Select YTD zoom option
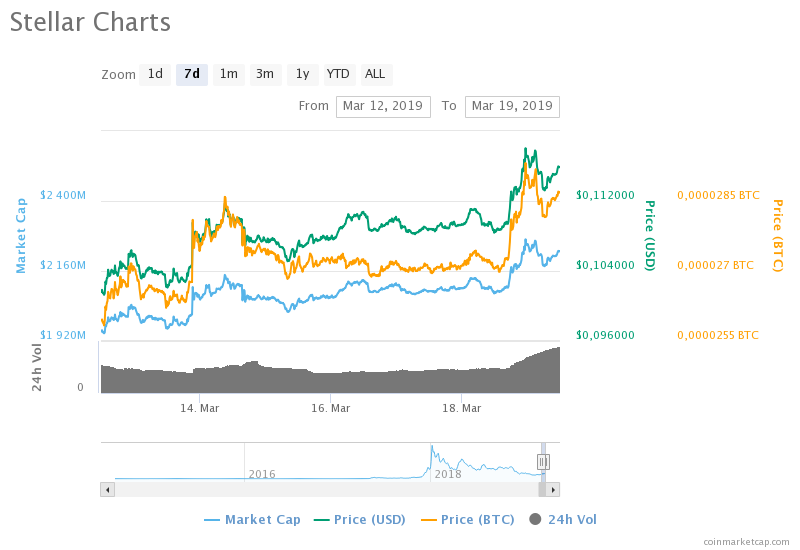The height and width of the screenshot is (550, 800). (338, 74)
